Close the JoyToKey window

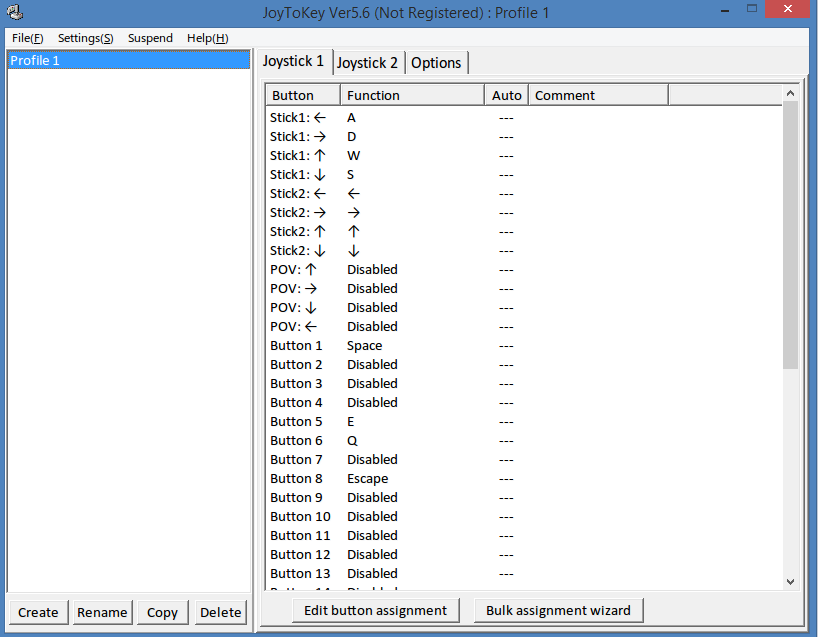(788, 9)
